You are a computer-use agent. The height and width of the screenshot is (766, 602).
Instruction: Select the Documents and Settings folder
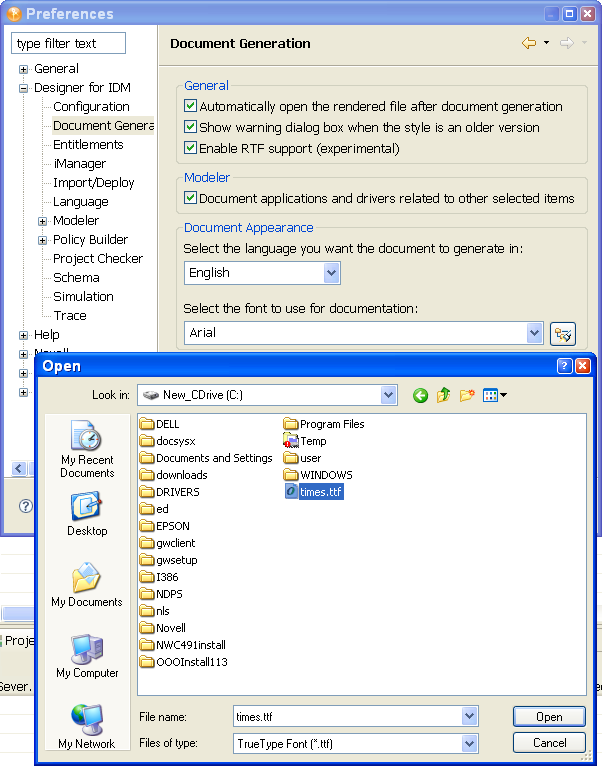(206, 458)
